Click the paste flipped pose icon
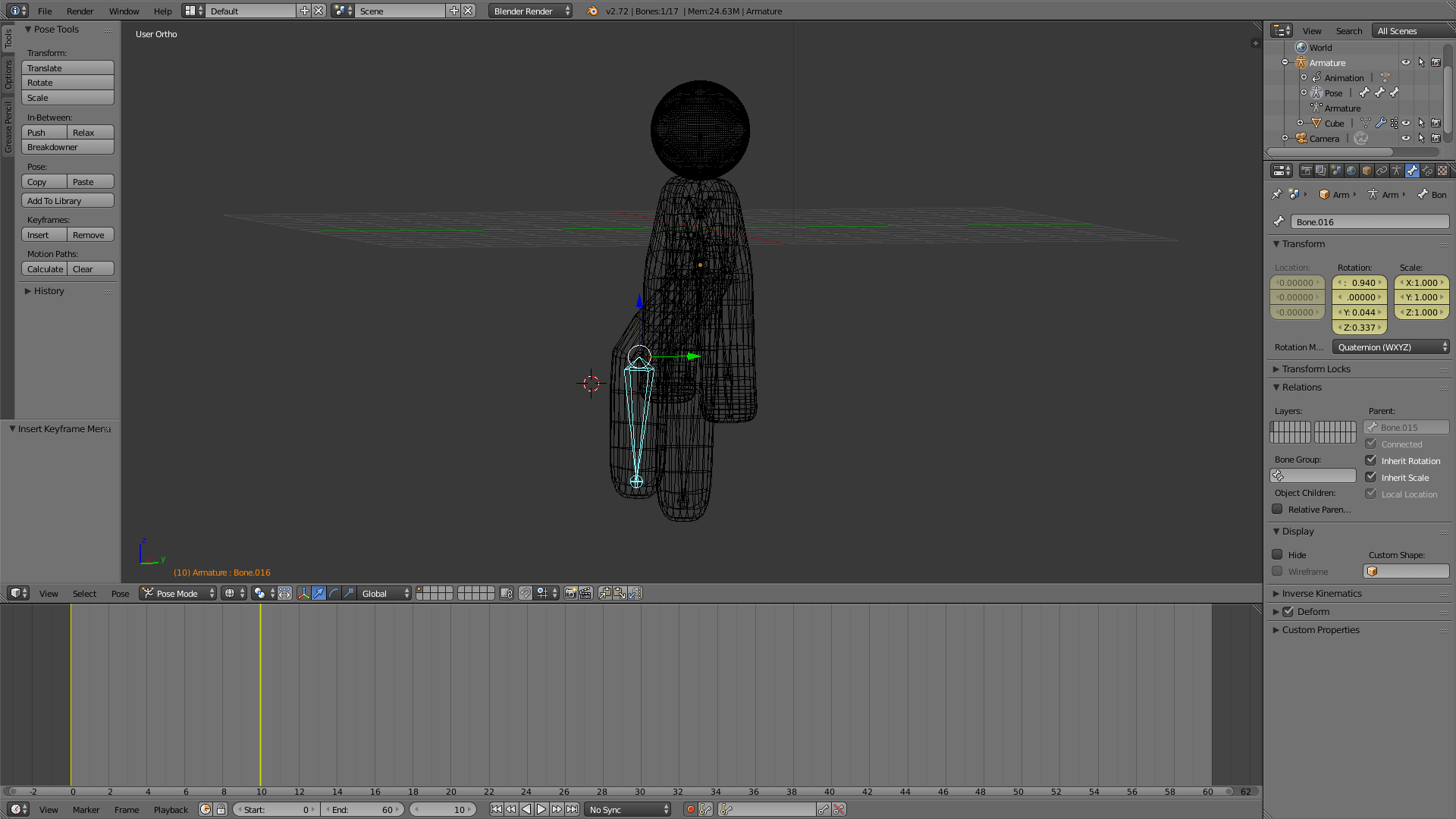The height and width of the screenshot is (819, 1456). (635, 594)
